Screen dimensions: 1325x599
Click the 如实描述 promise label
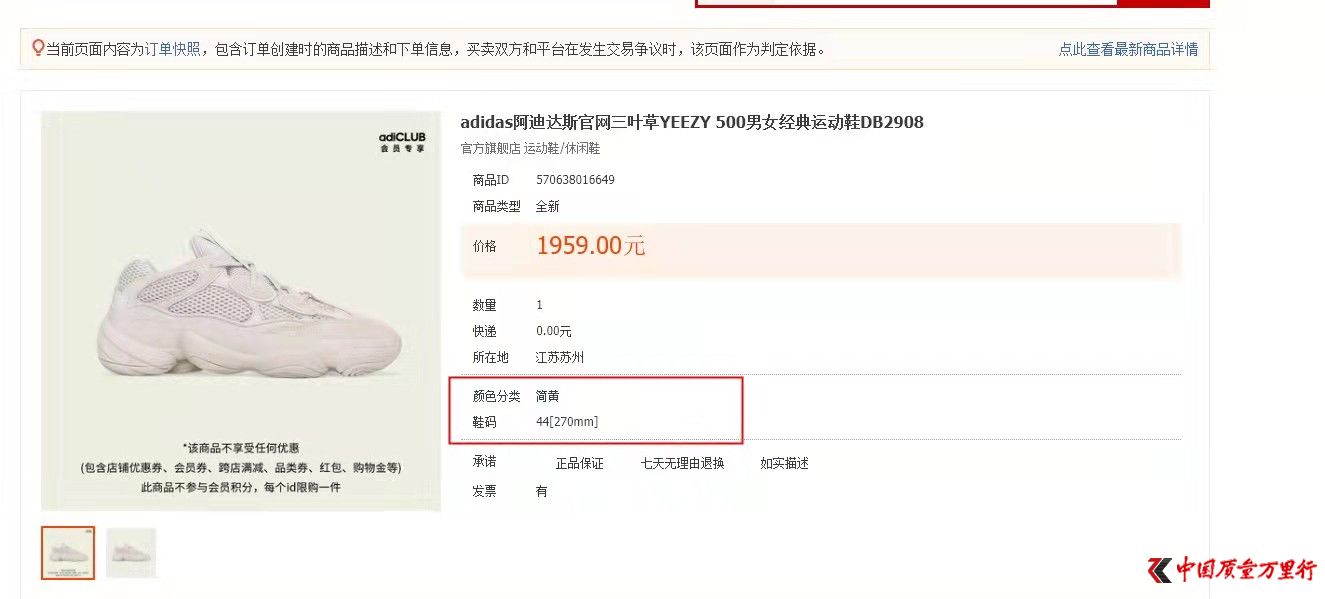coord(784,464)
